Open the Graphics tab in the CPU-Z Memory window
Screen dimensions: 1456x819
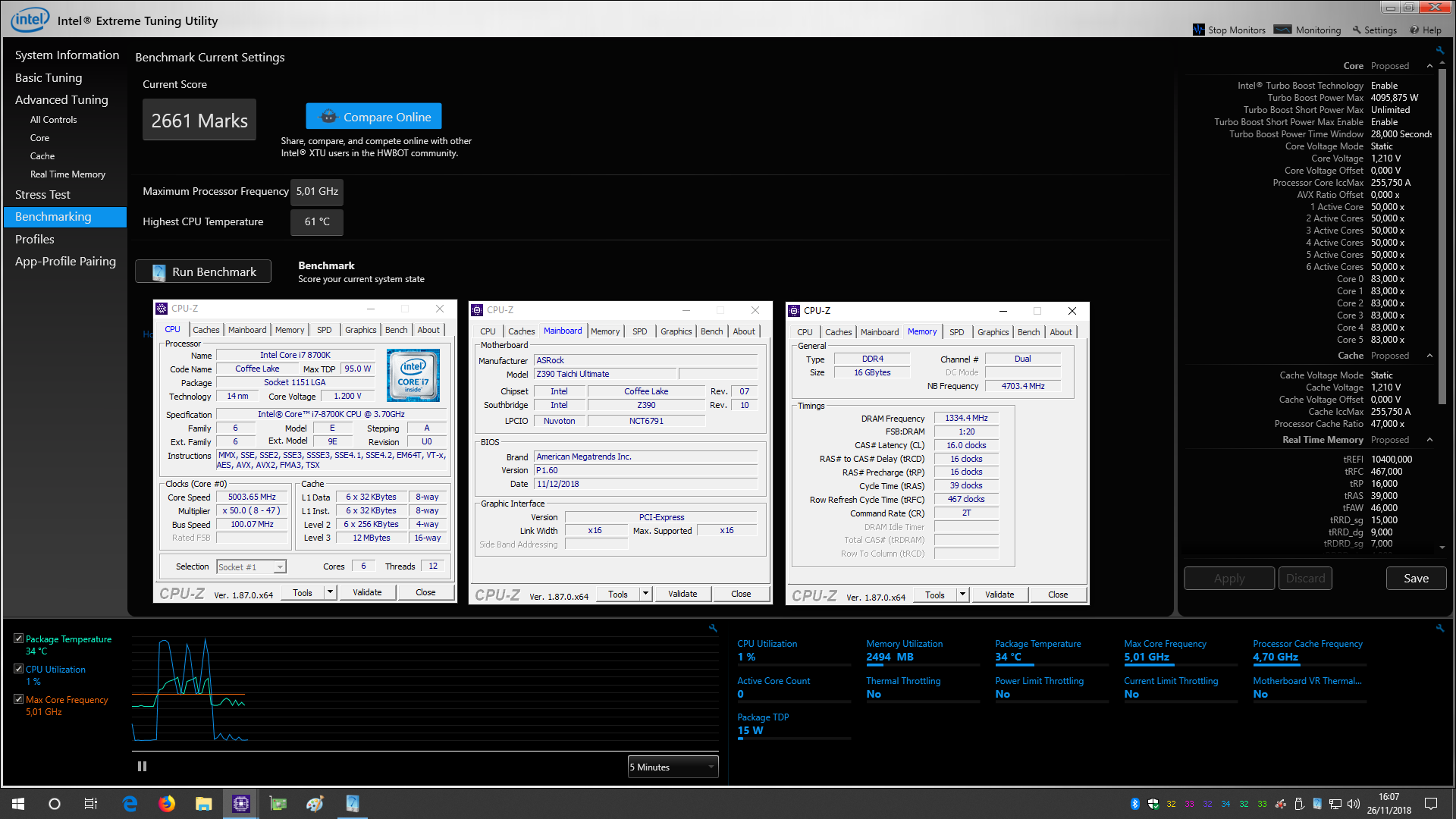coord(993,332)
